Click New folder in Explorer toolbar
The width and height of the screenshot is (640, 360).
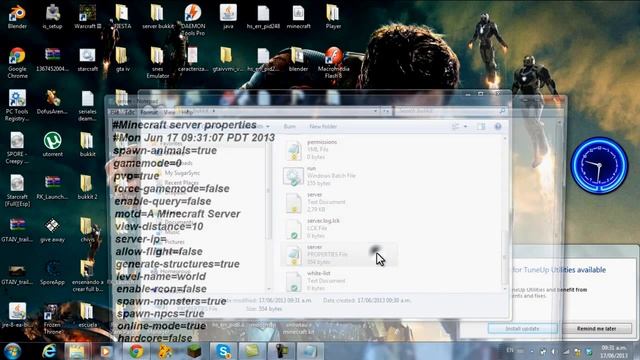click(323, 127)
